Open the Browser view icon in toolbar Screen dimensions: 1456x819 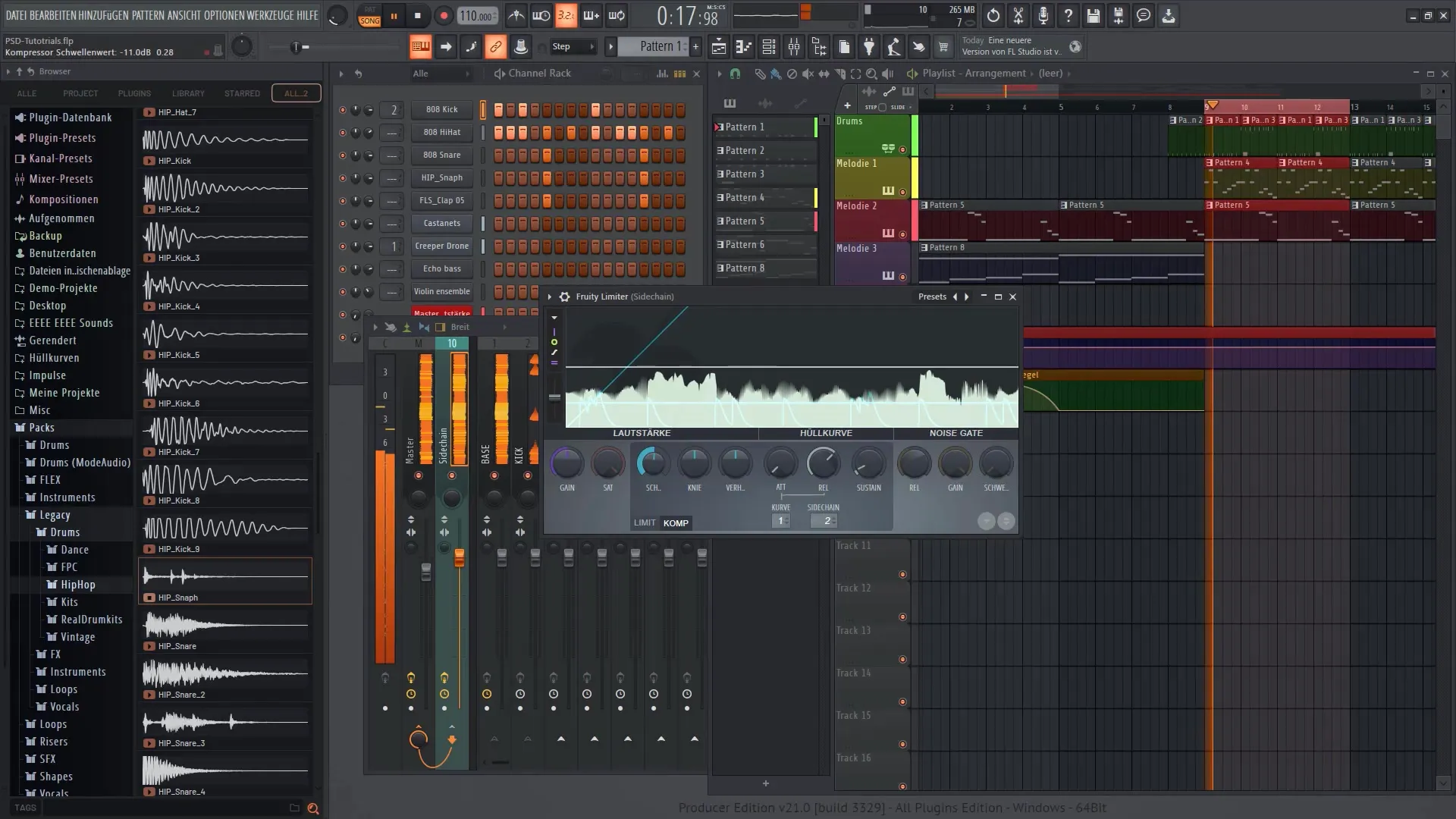819,47
